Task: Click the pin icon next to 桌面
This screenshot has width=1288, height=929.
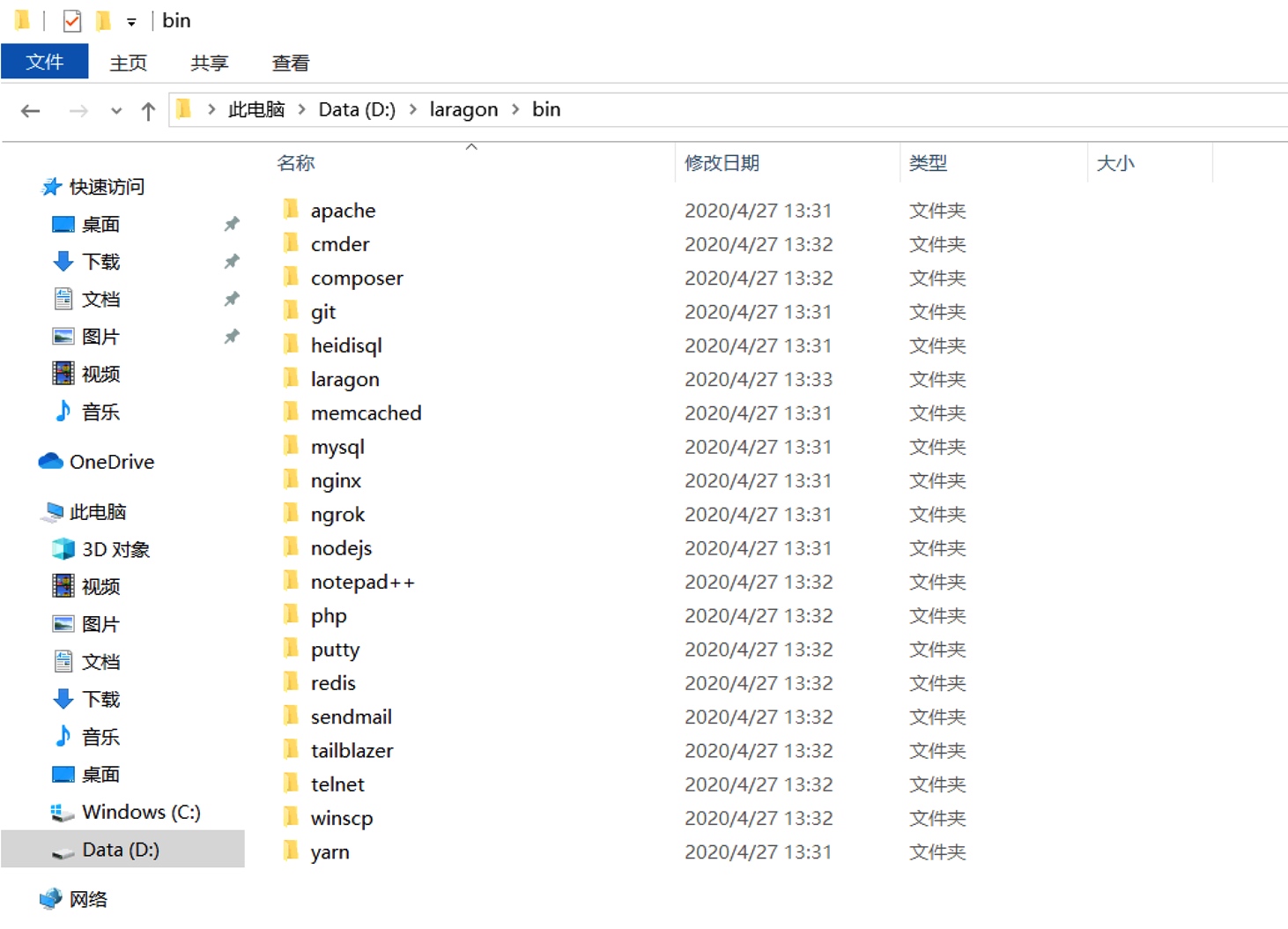Action: pos(232,224)
